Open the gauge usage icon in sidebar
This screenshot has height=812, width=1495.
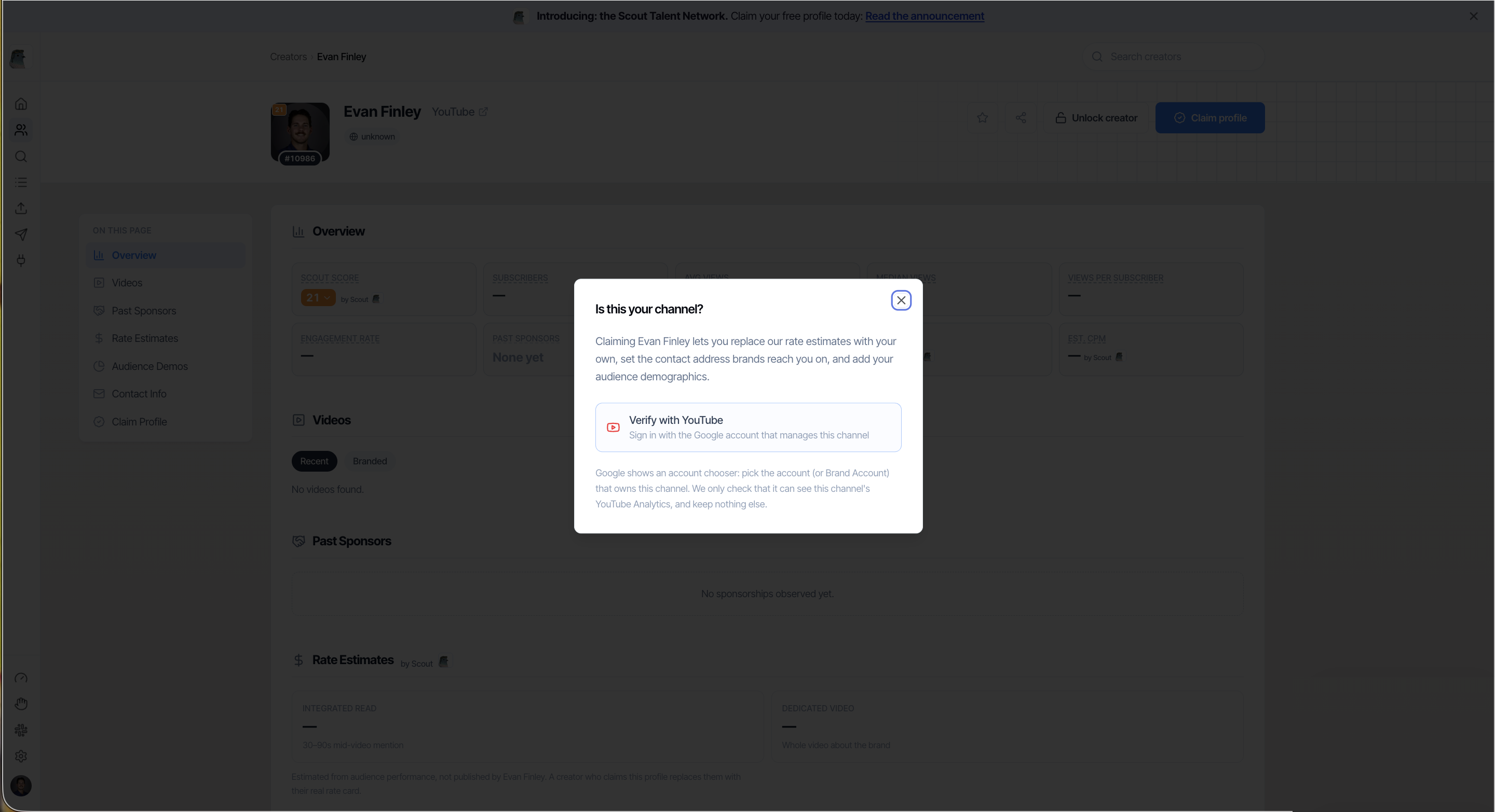point(21,678)
